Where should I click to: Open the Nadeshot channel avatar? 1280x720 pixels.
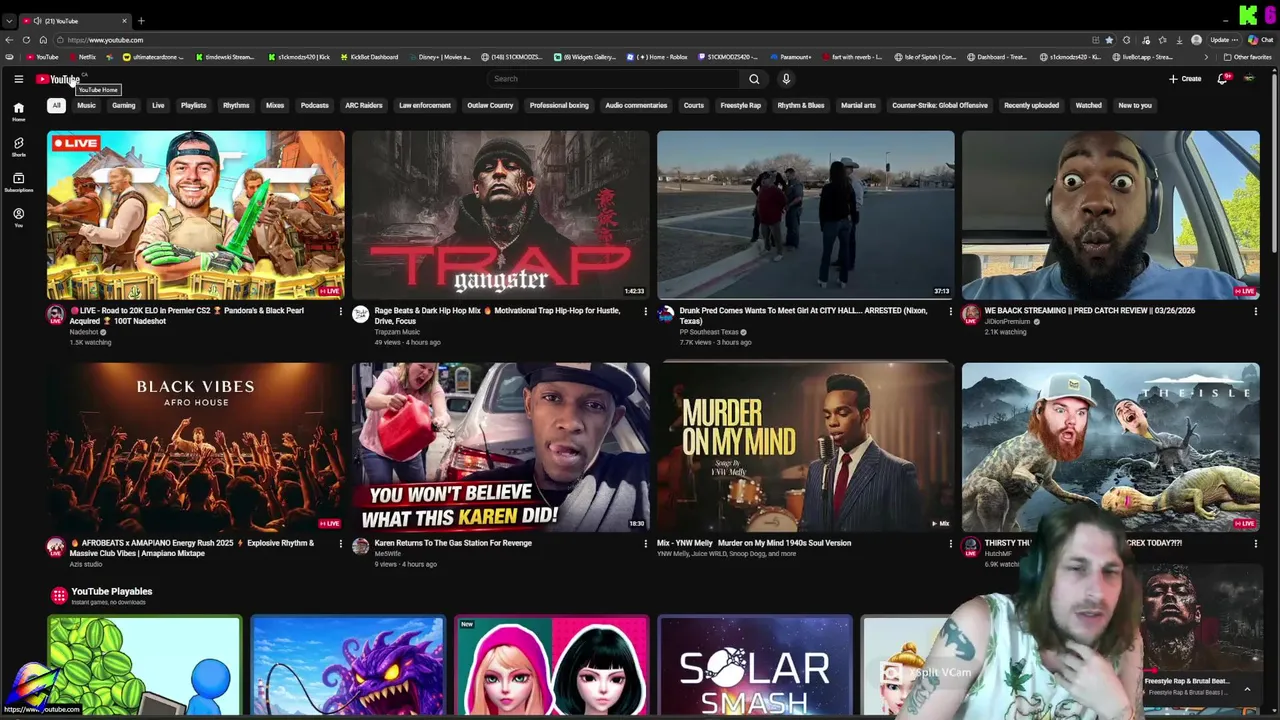[x=56, y=315]
